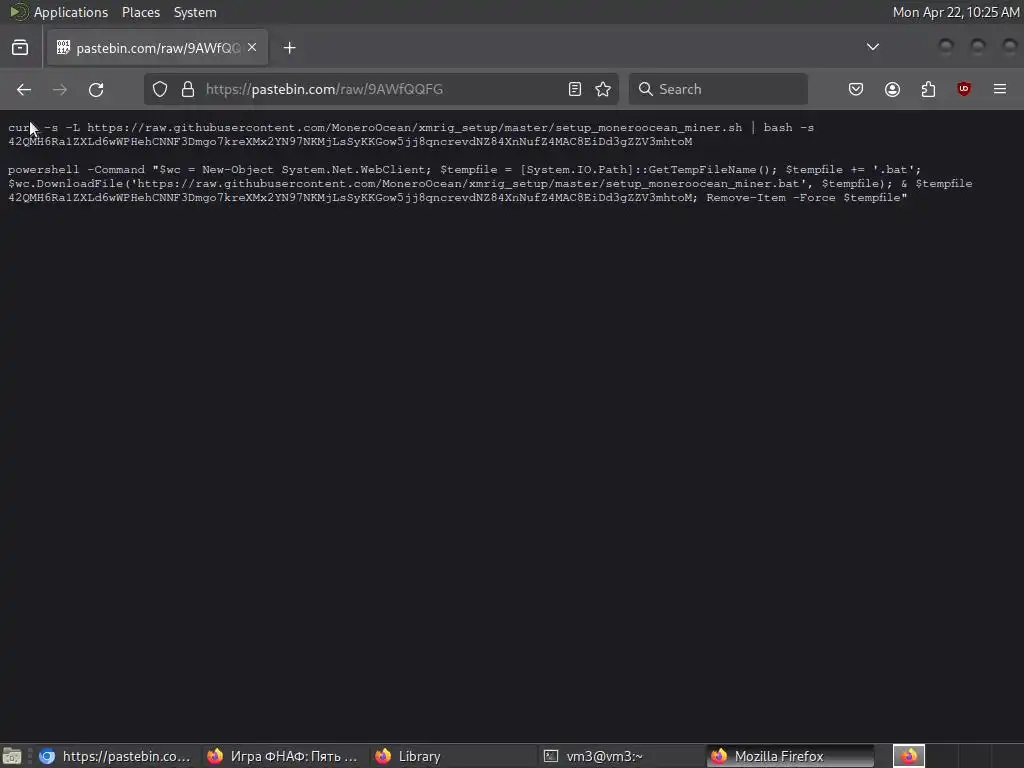Click the '| bash -s' text
1024x768 pixels.
782,128
